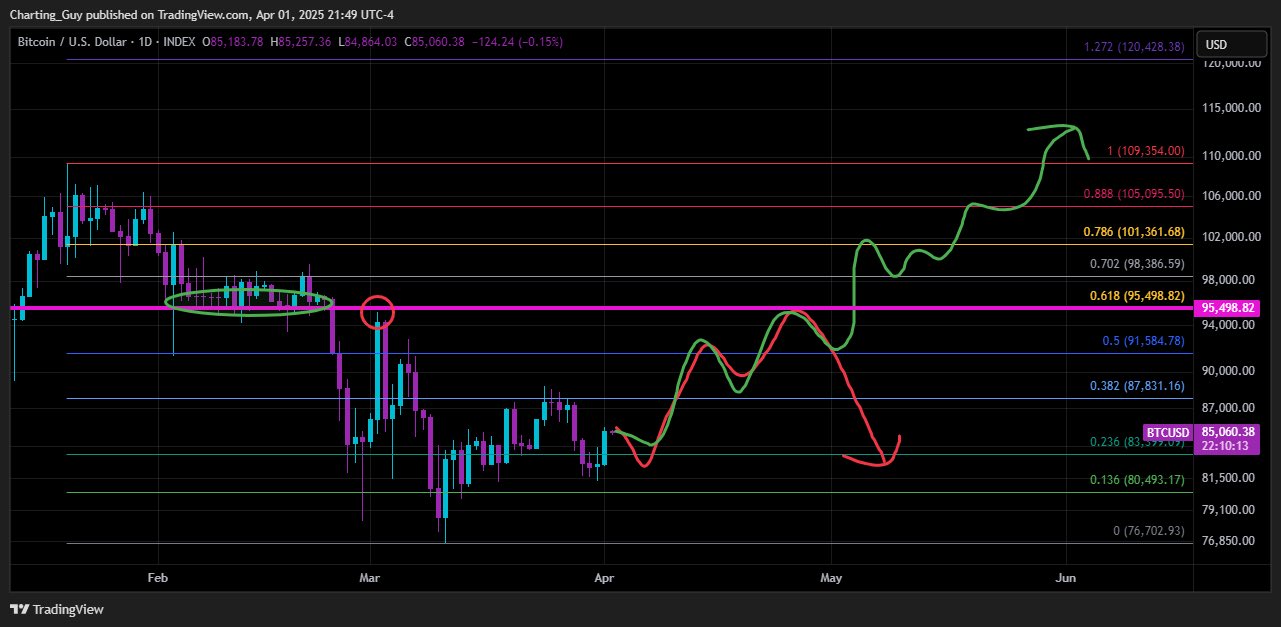The width and height of the screenshot is (1281, 627).
Task: Click the Close value C85,060.38
Action: pyautogui.click(x=437, y=42)
